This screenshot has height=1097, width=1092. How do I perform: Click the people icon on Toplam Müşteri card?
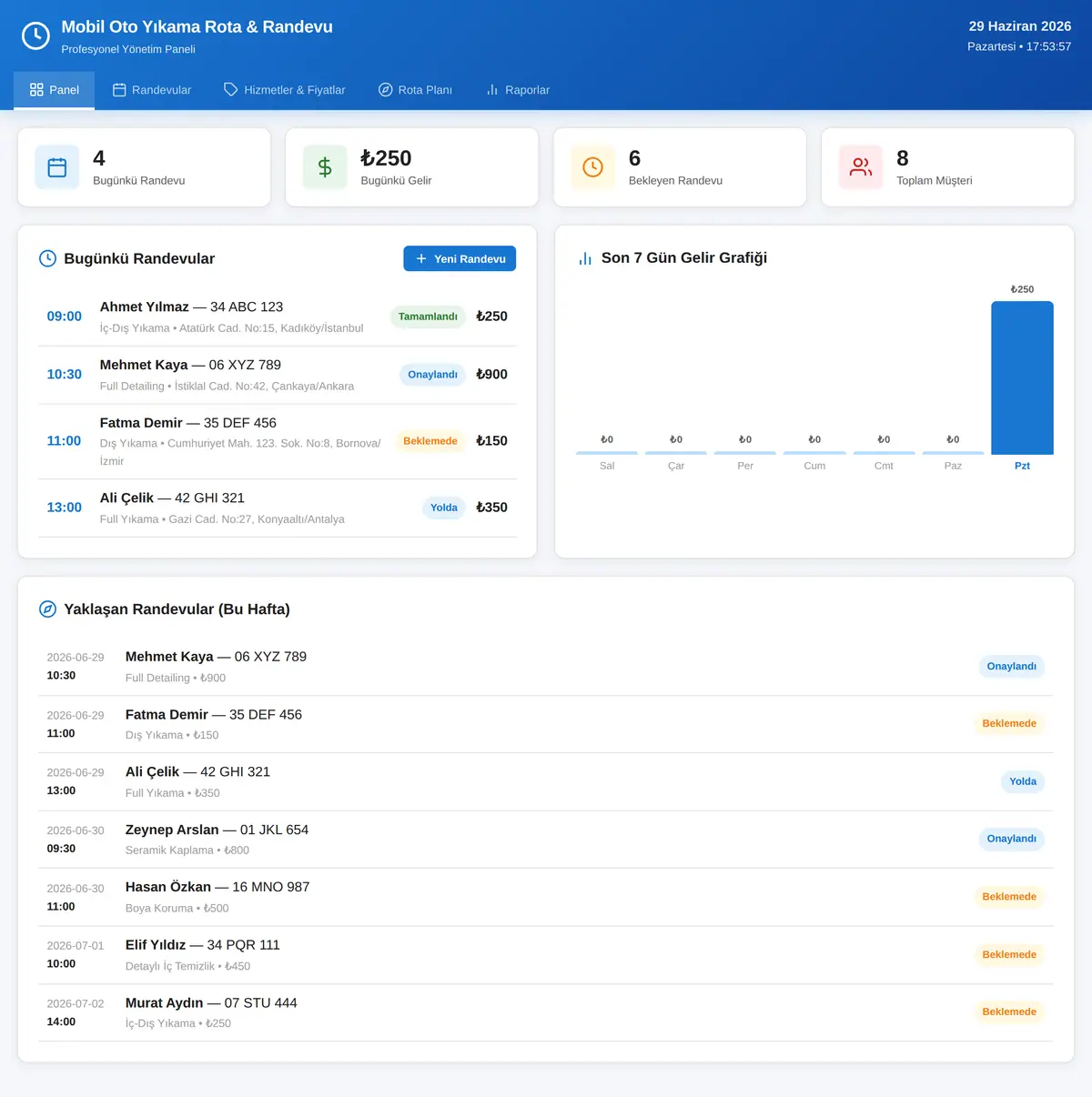[x=861, y=167]
